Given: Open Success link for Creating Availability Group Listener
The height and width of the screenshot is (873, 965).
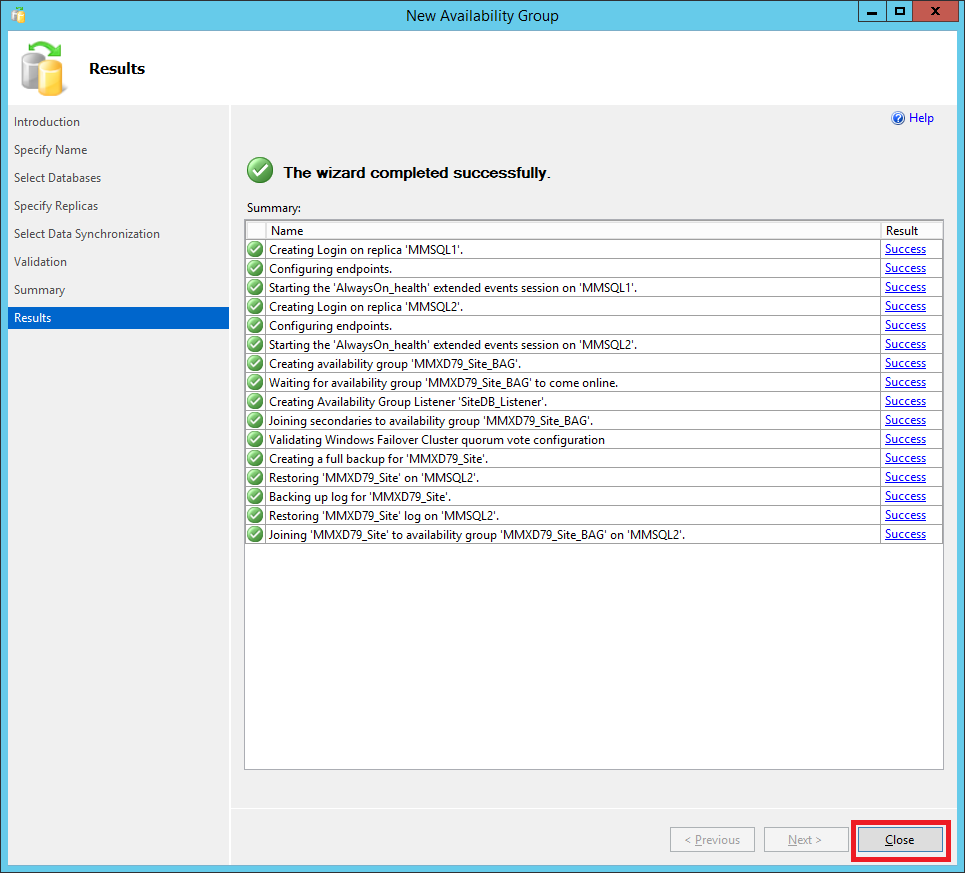Looking at the screenshot, I should point(905,401).
